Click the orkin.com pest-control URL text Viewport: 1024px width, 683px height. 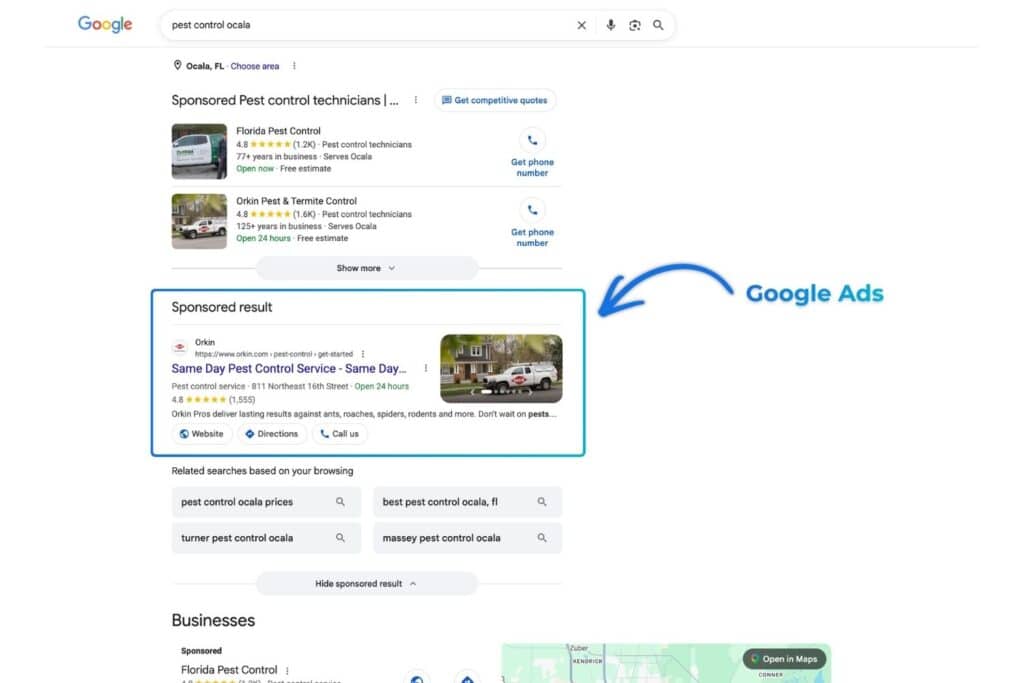[274, 354]
